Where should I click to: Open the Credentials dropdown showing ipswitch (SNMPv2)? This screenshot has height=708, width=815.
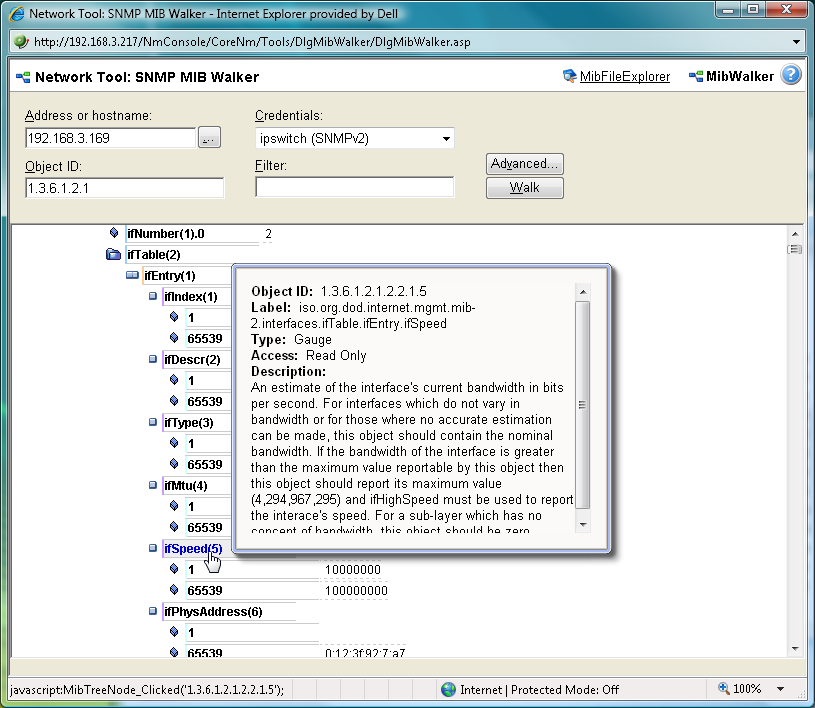[x=445, y=139]
